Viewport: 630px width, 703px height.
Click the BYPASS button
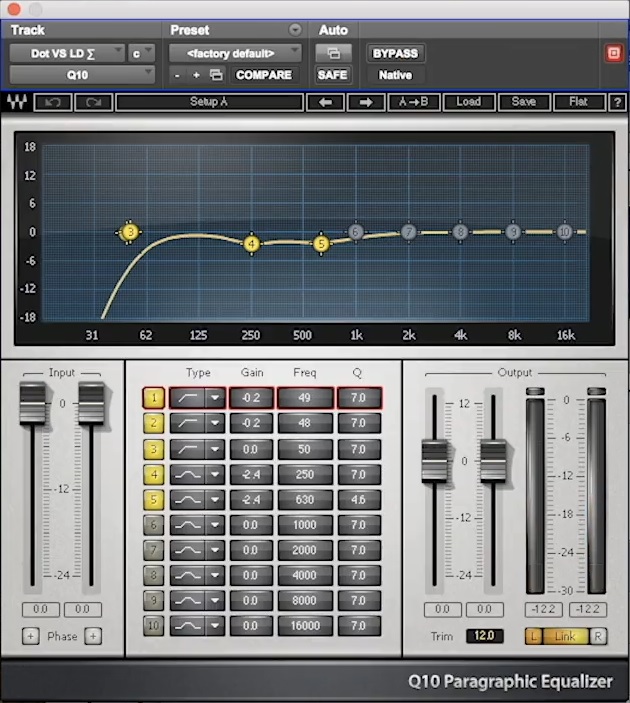pyautogui.click(x=395, y=53)
